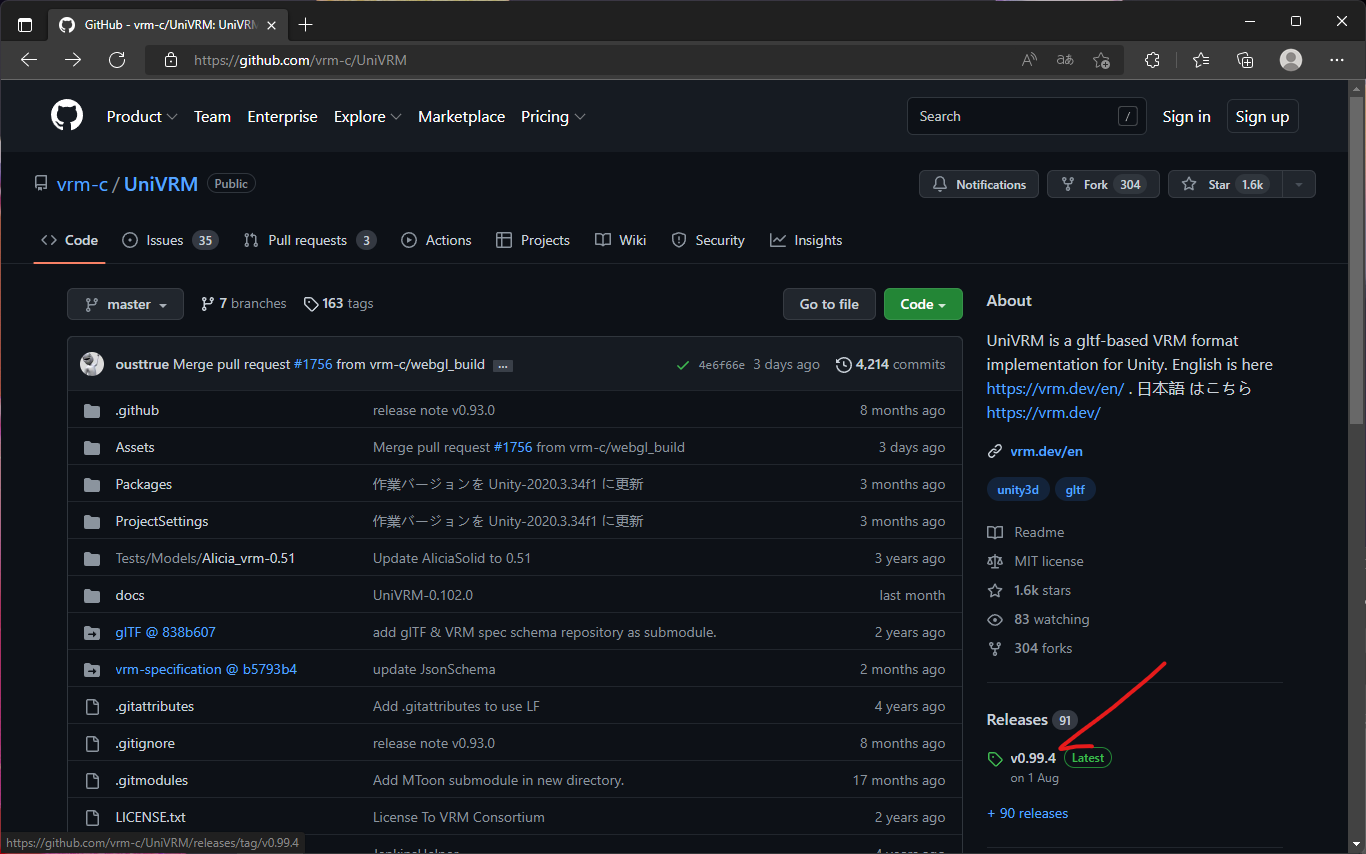
Task: Click the Notifications button
Action: click(x=979, y=184)
